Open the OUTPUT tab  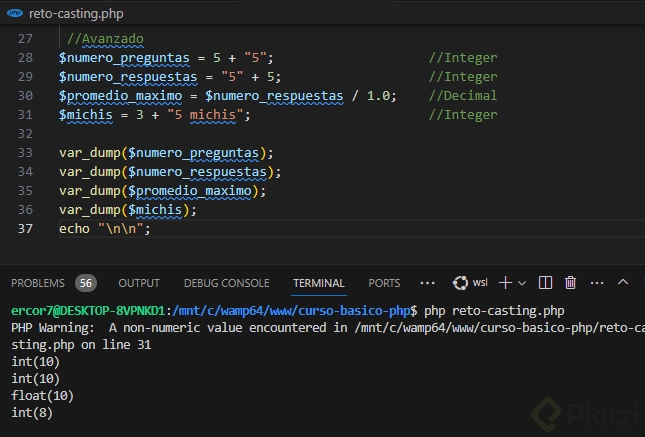139,283
